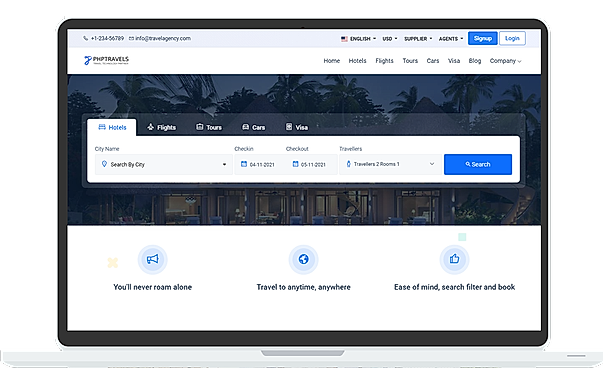The width and height of the screenshot is (603, 368).
Task: Click the checkout calendar icon
Action: tap(295, 164)
